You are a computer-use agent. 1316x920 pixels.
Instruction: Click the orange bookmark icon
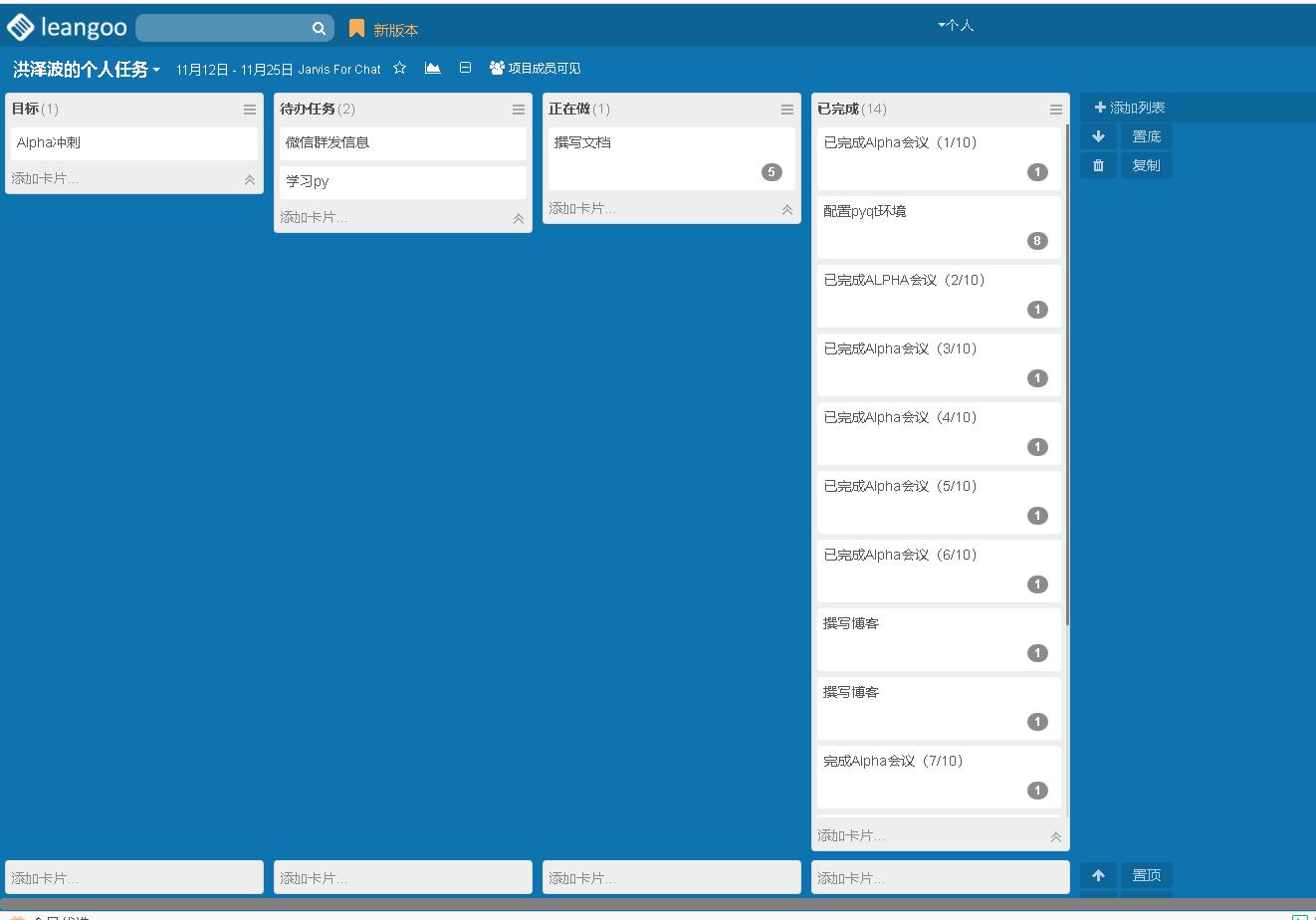[x=356, y=29]
